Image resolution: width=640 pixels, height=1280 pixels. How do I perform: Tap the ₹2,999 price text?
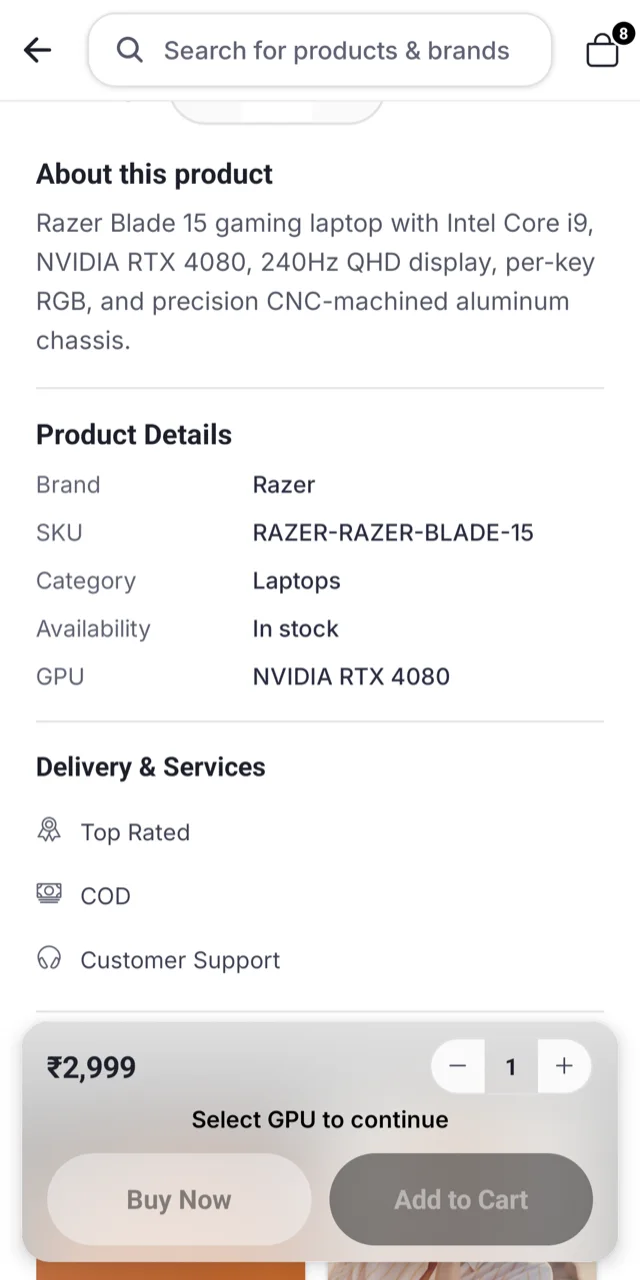pyautogui.click(x=91, y=1067)
